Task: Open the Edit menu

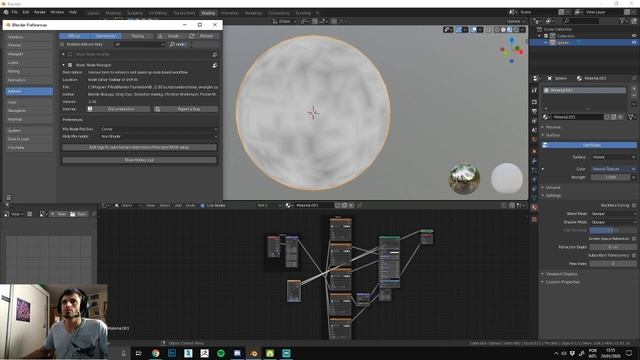Action: pos(26,12)
